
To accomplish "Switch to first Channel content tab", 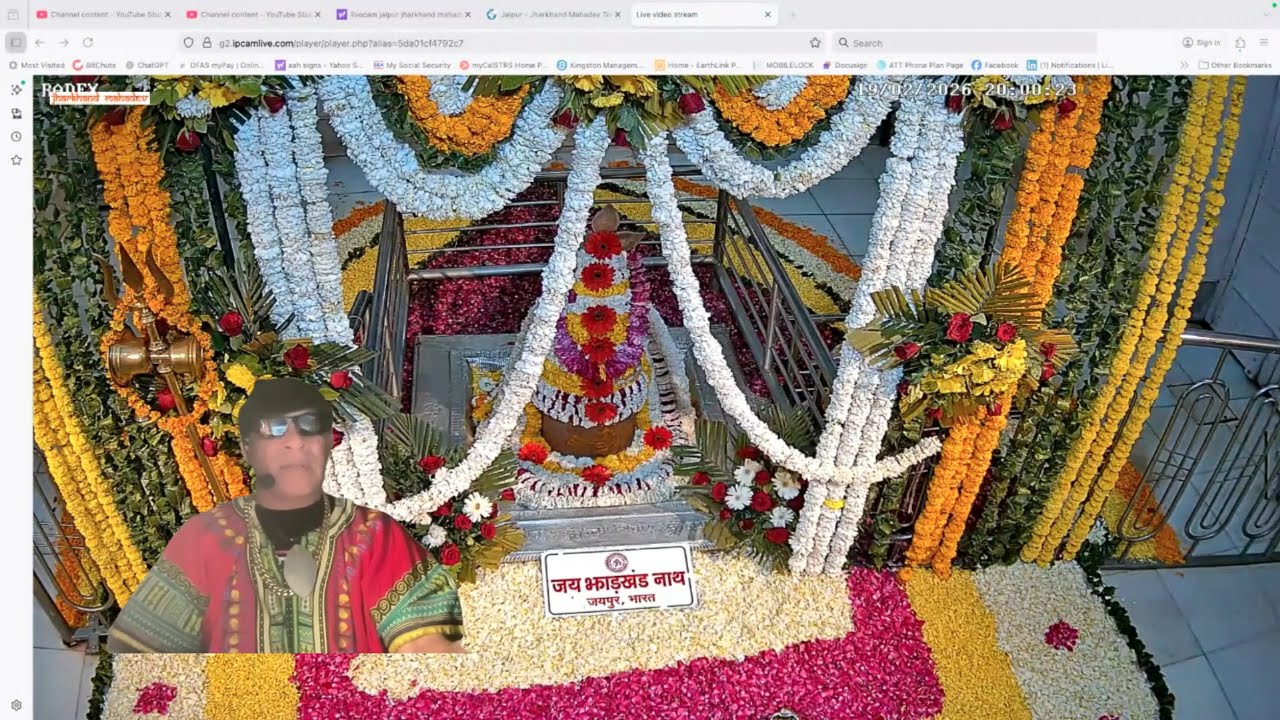I will pos(103,15).
